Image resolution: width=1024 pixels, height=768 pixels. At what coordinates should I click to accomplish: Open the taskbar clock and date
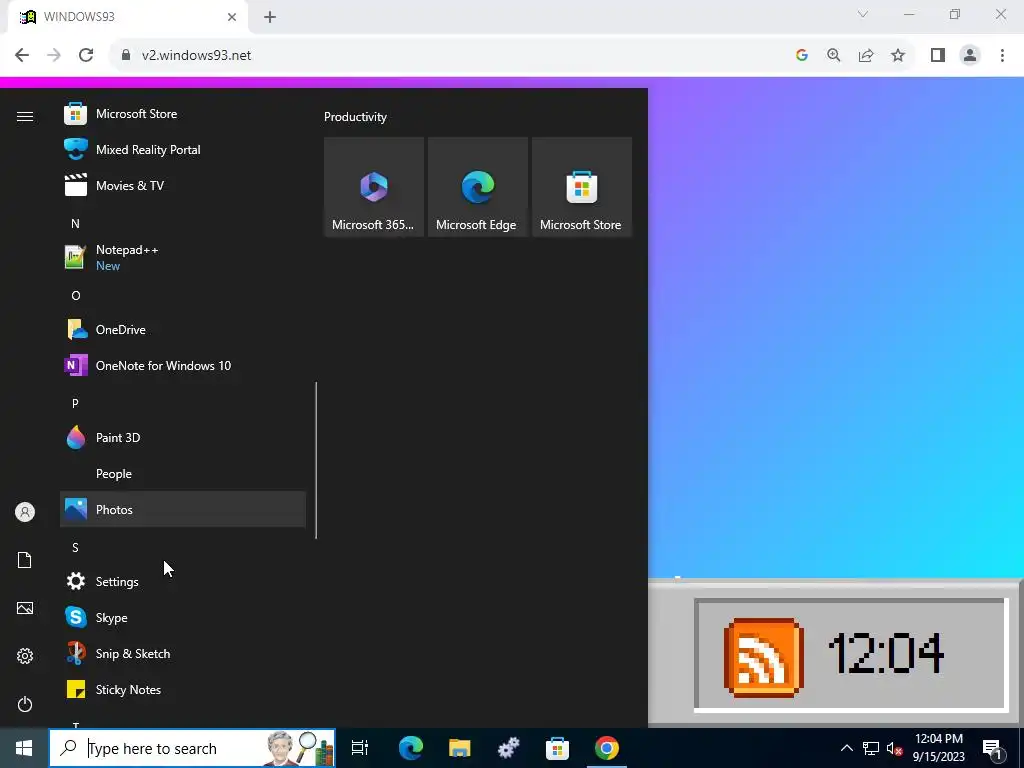click(x=938, y=748)
